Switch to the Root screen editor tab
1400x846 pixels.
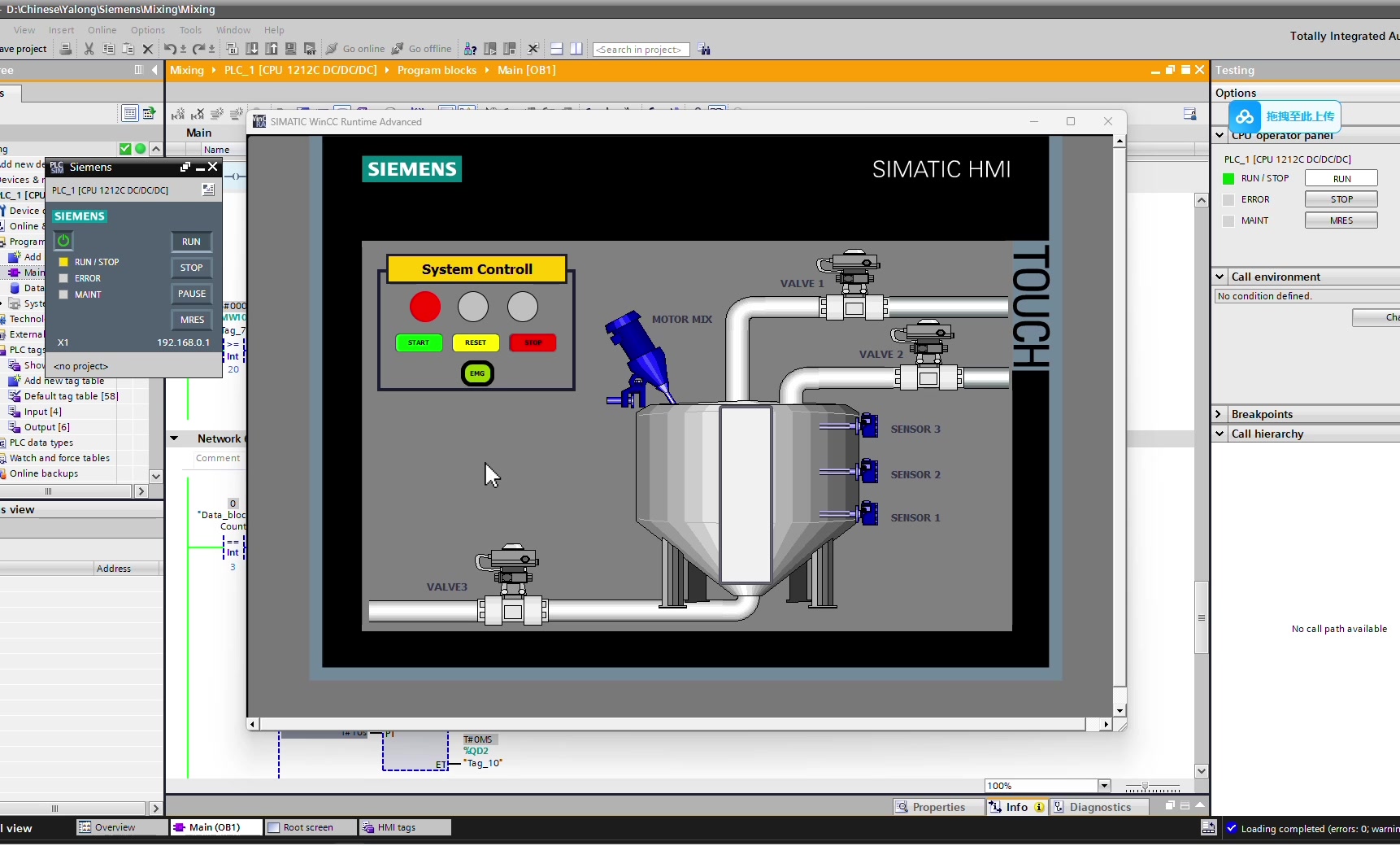coord(310,827)
